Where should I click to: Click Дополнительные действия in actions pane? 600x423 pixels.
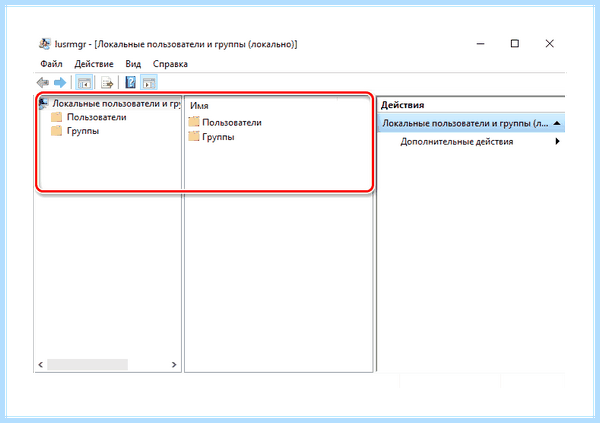[x=457, y=142]
